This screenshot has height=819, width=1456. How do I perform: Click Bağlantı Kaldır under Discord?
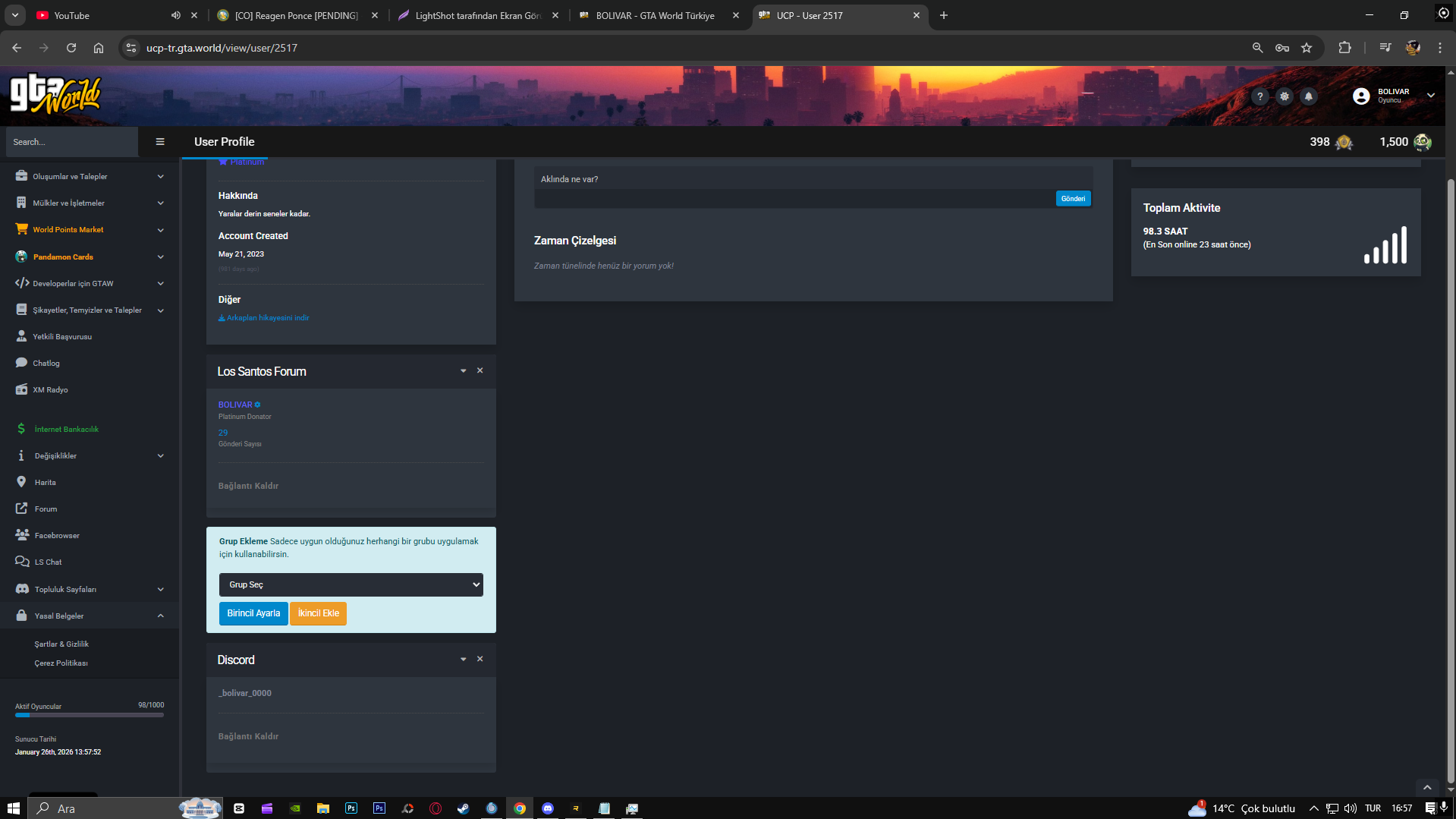248,736
